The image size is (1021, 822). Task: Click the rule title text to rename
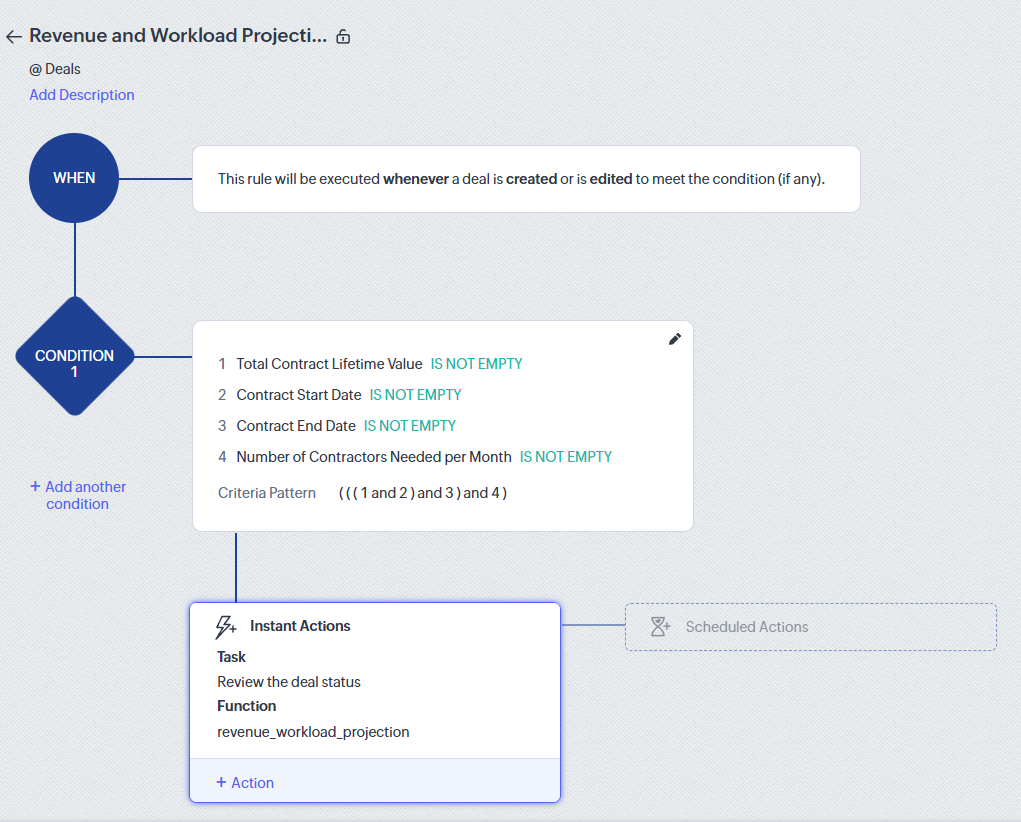point(178,36)
